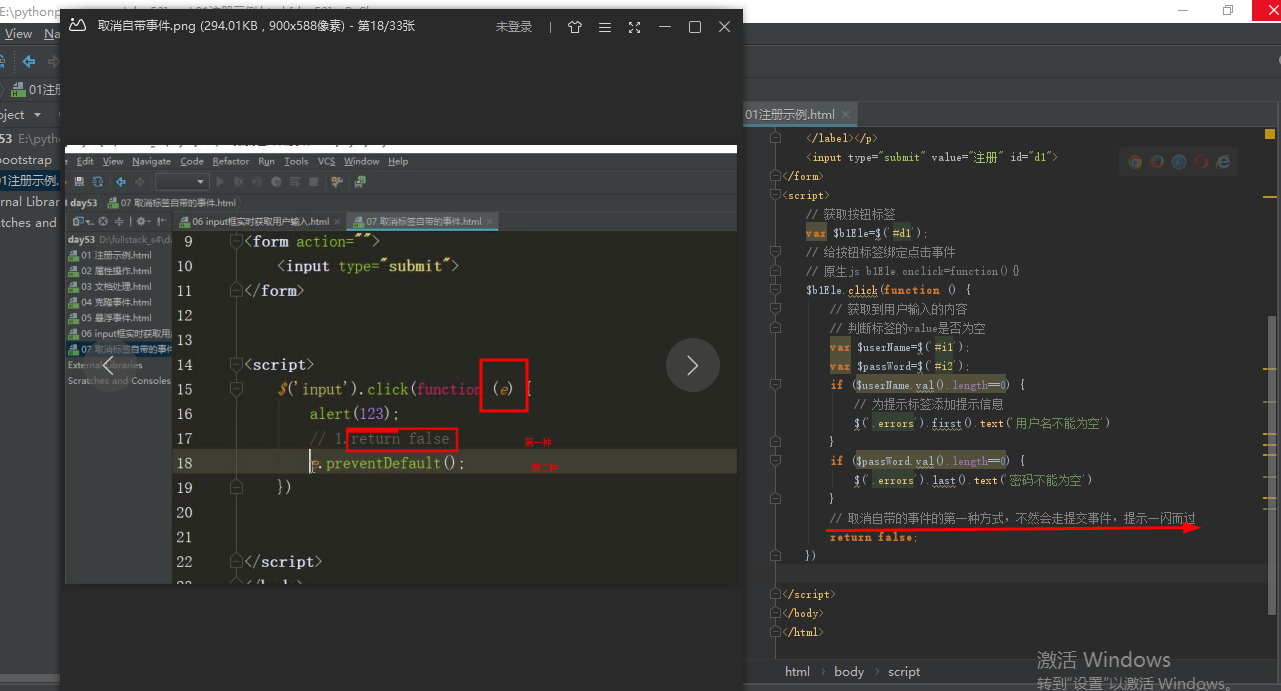This screenshot has width=1281, height=691.
Task: Collapse the <script> fold marker in gutter
Action: click(775, 195)
